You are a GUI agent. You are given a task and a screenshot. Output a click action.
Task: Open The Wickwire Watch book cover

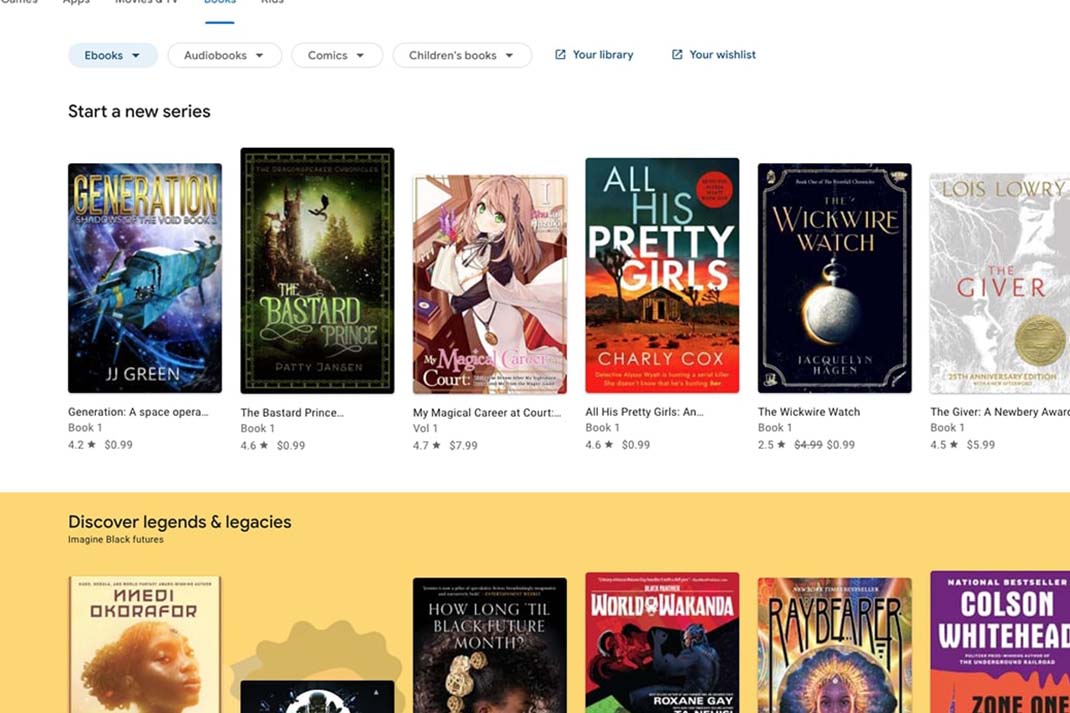click(835, 278)
